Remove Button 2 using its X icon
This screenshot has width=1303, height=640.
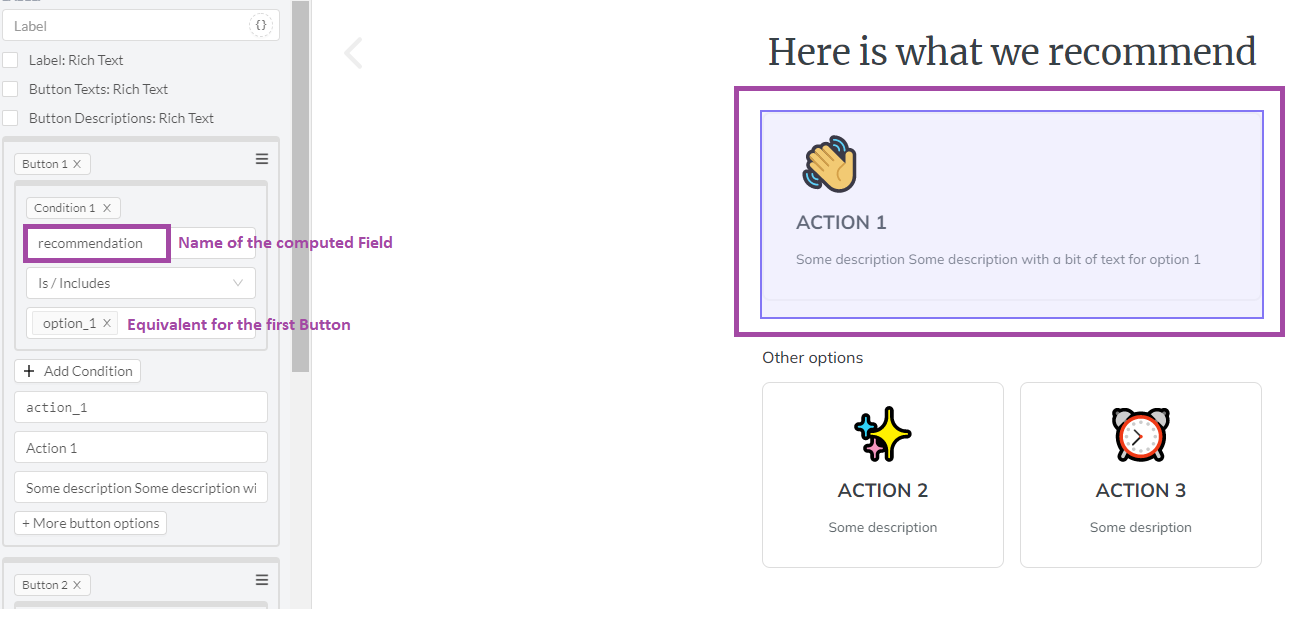click(x=77, y=585)
